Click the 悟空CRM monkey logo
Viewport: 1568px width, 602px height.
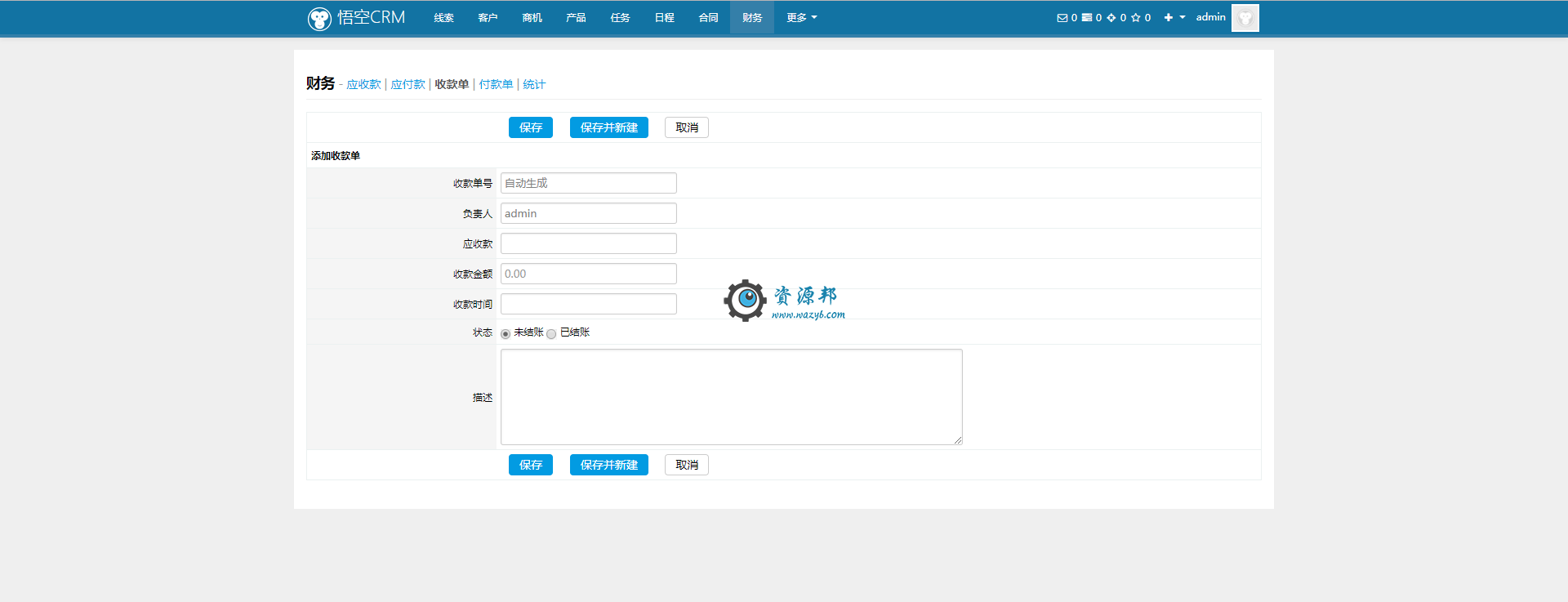(319, 18)
